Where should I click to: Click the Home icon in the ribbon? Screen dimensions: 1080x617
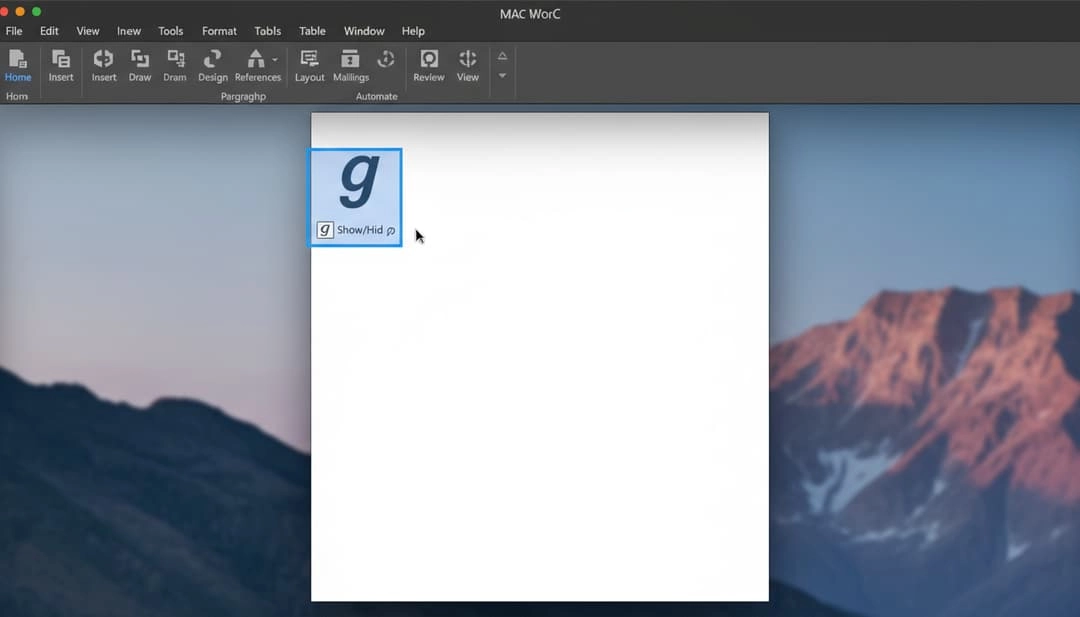tap(18, 60)
